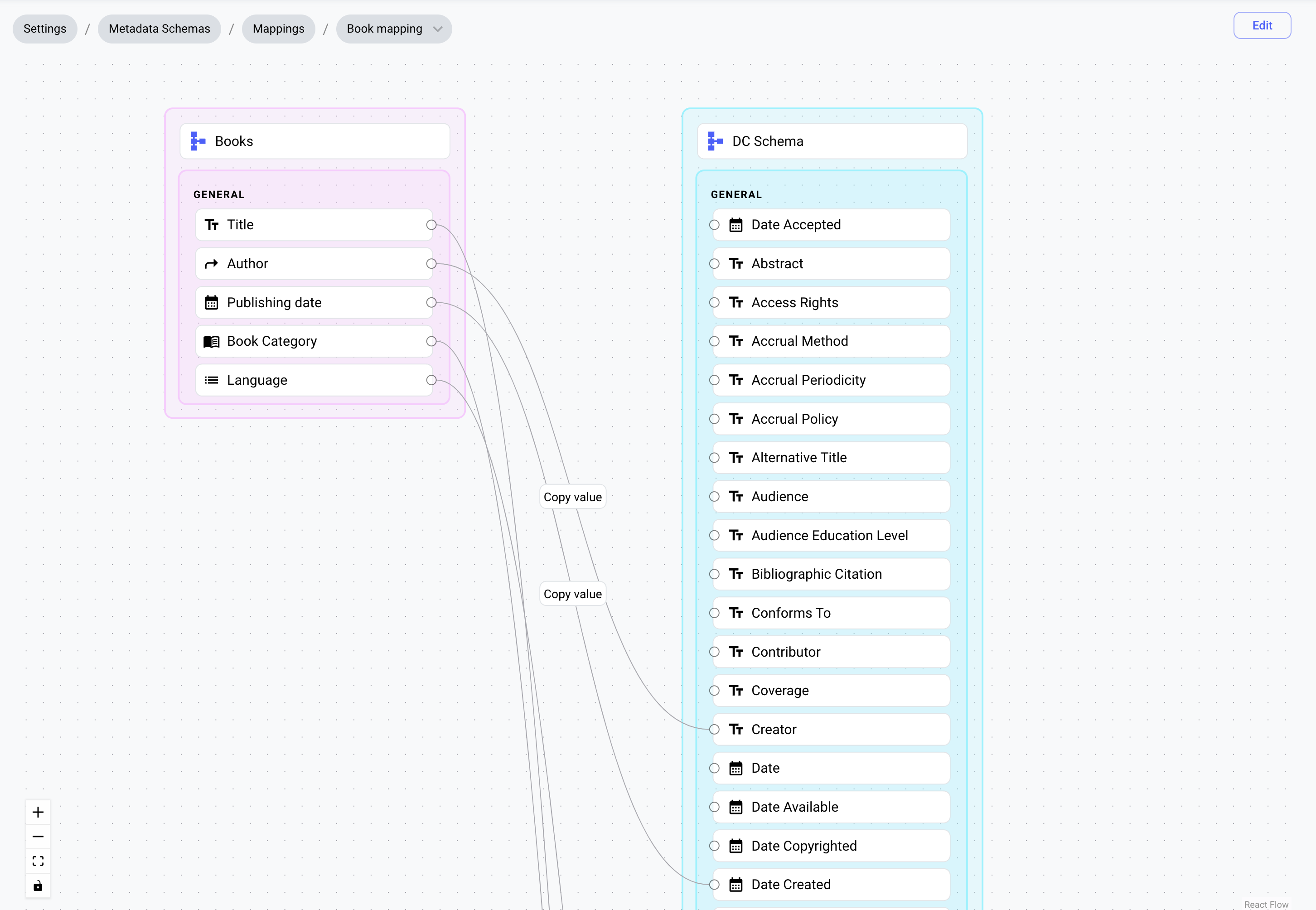Select the connection handle beside Coverage
1316x910 pixels.
tap(714, 691)
